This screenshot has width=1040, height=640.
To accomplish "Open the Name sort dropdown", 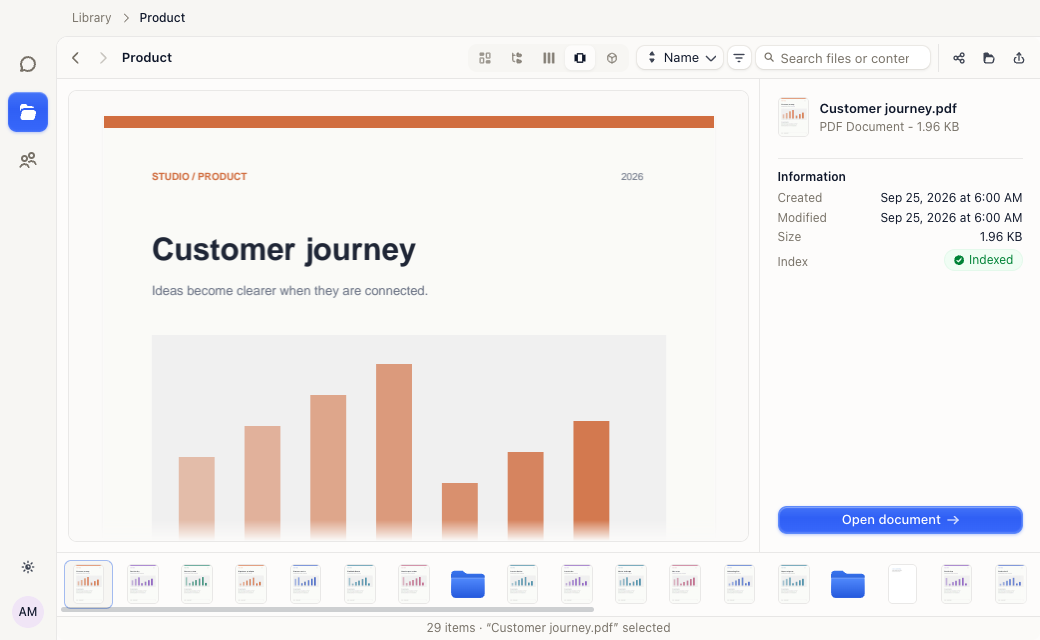I will click(680, 58).
